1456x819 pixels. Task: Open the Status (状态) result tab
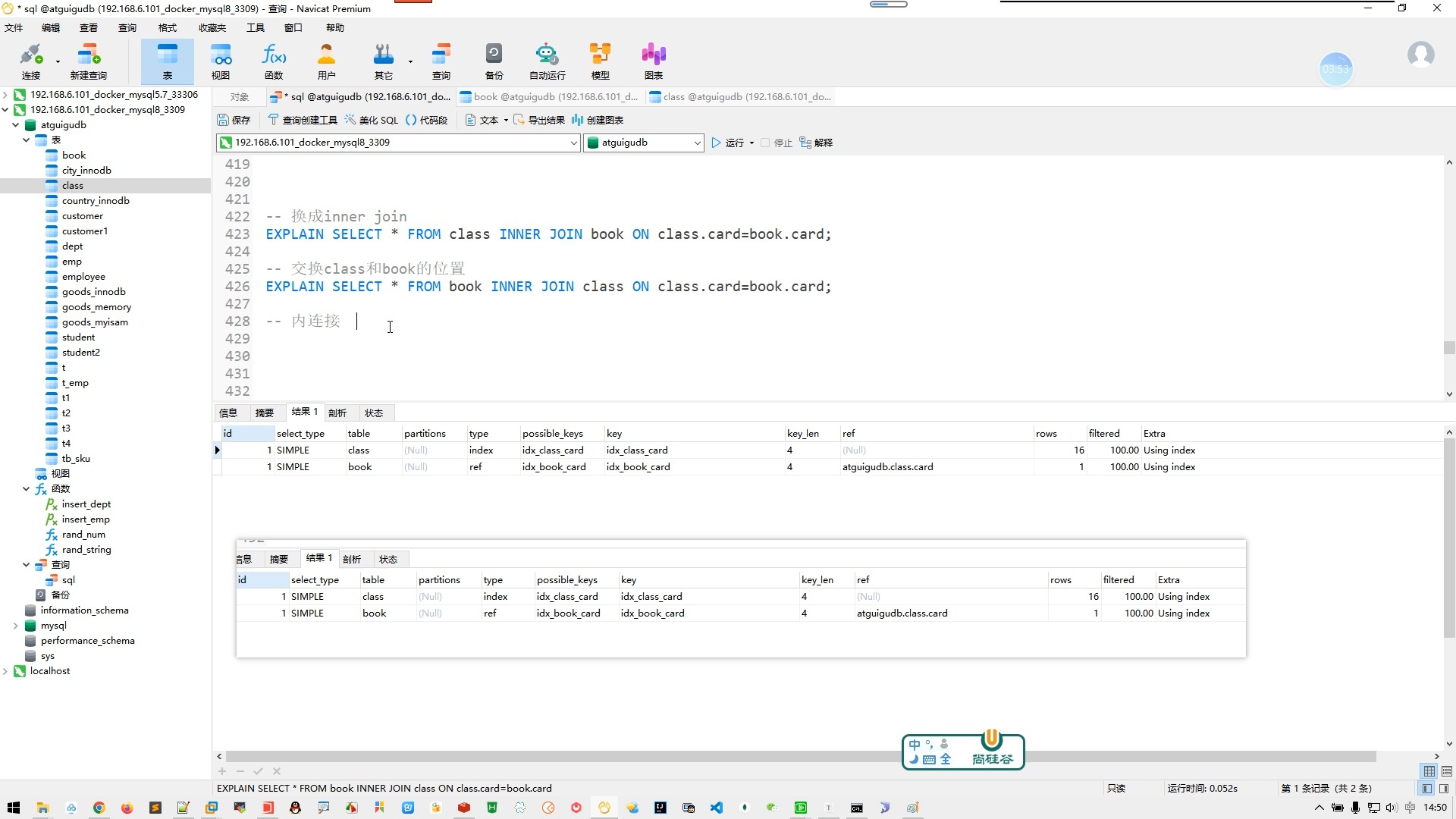coord(374,413)
